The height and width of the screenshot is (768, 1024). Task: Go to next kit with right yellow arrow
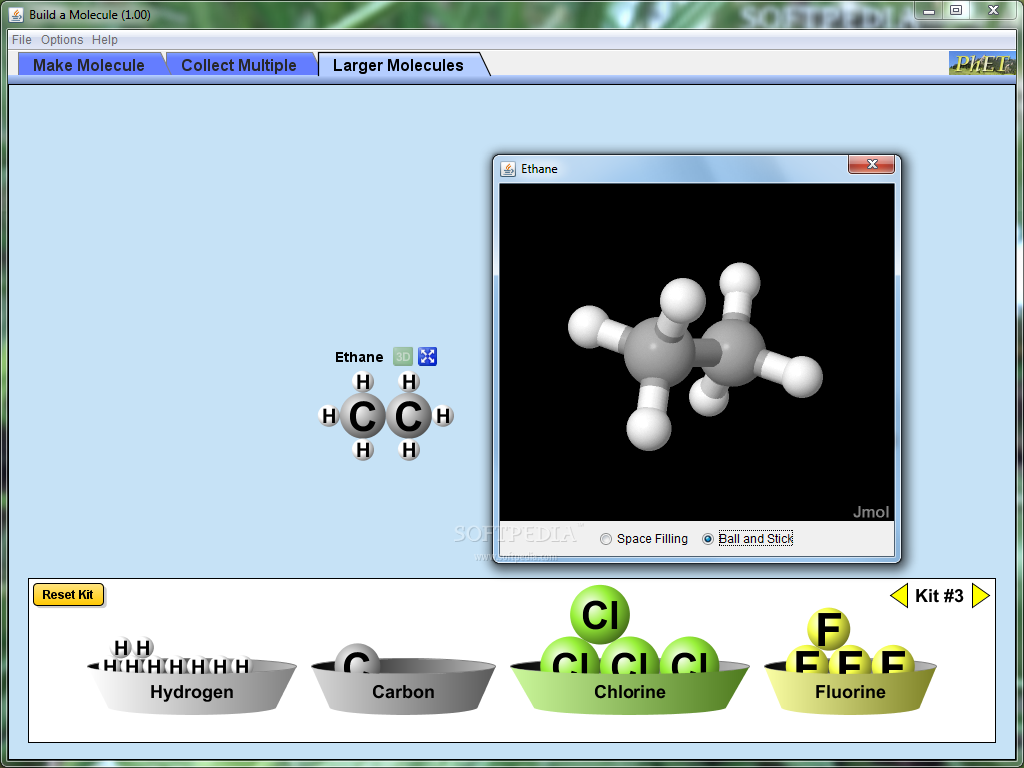[x=981, y=596]
